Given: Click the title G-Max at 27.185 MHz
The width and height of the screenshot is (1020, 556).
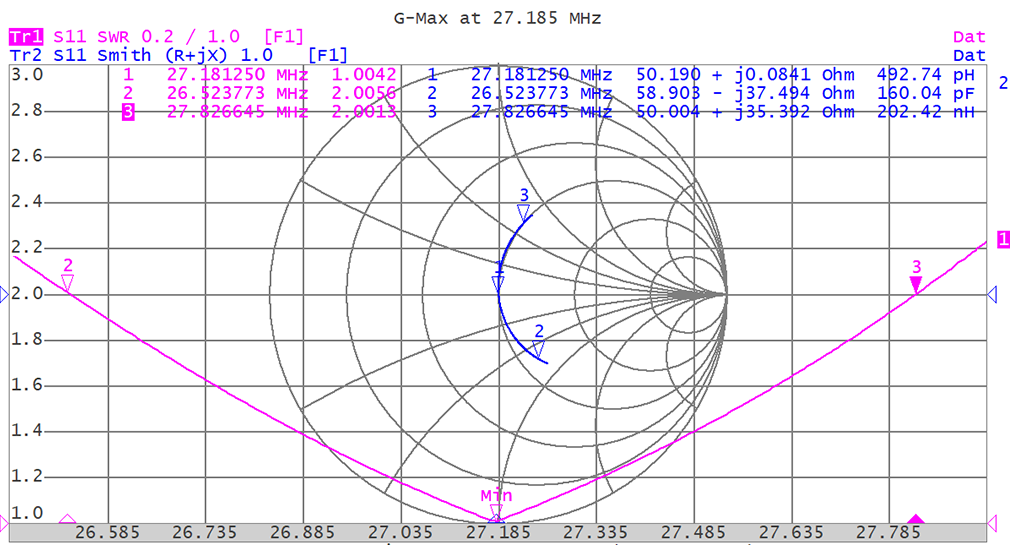Looking at the screenshot, I should pyautogui.click(x=497, y=18).
